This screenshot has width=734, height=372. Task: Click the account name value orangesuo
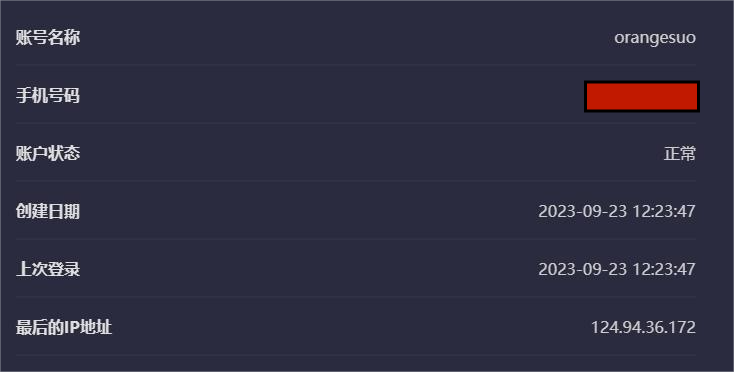coord(654,38)
